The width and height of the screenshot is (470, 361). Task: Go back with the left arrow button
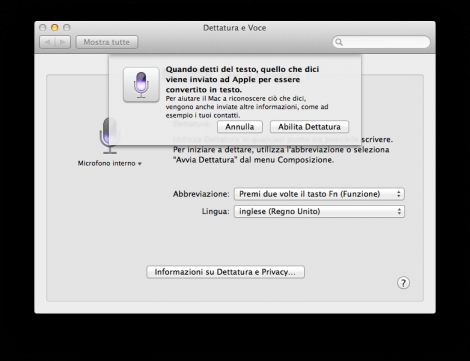coord(48,42)
